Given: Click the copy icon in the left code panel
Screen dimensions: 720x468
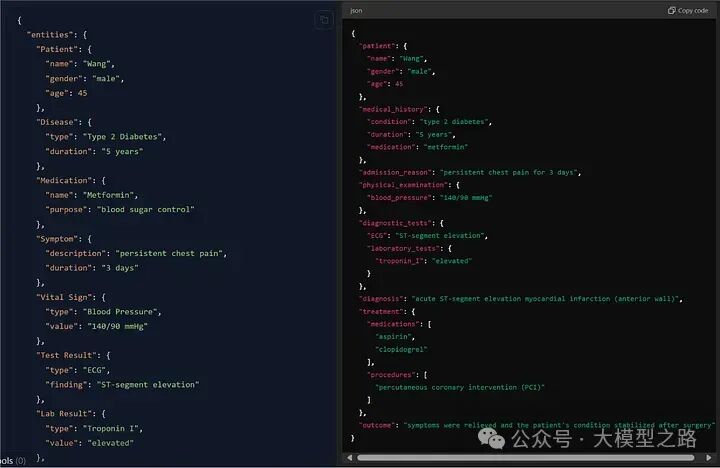Looking at the screenshot, I should point(323,20).
